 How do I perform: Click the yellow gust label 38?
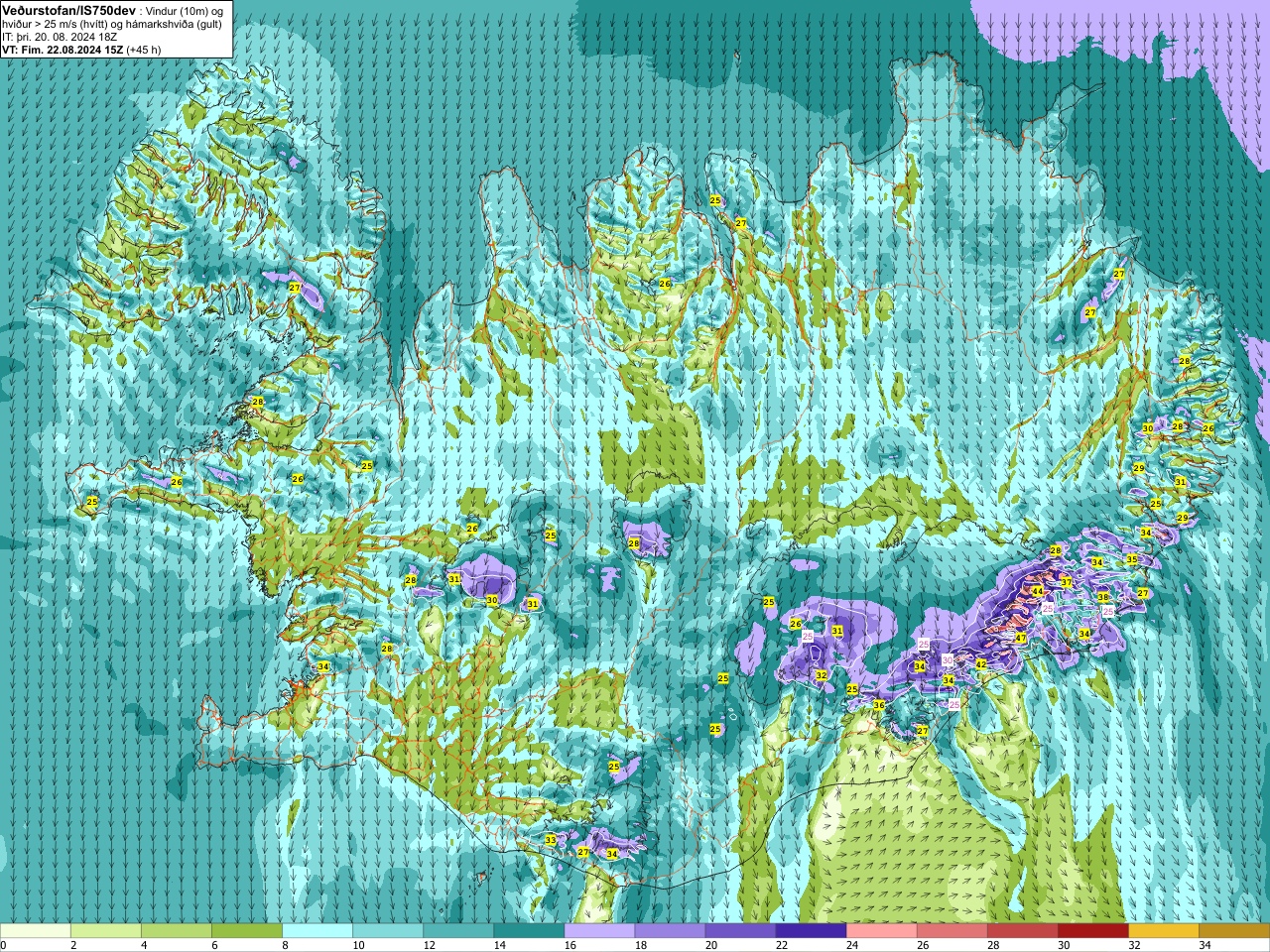(x=1102, y=597)
